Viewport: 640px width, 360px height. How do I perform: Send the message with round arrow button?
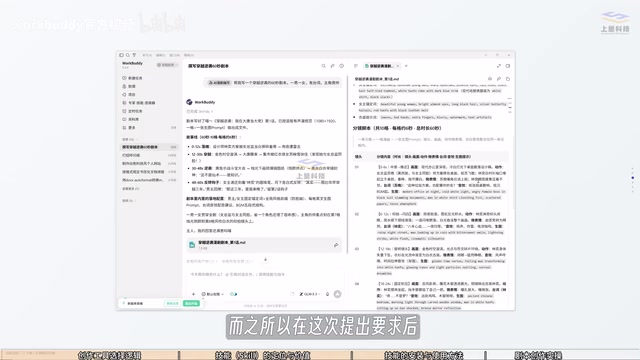tap(338, 294)
